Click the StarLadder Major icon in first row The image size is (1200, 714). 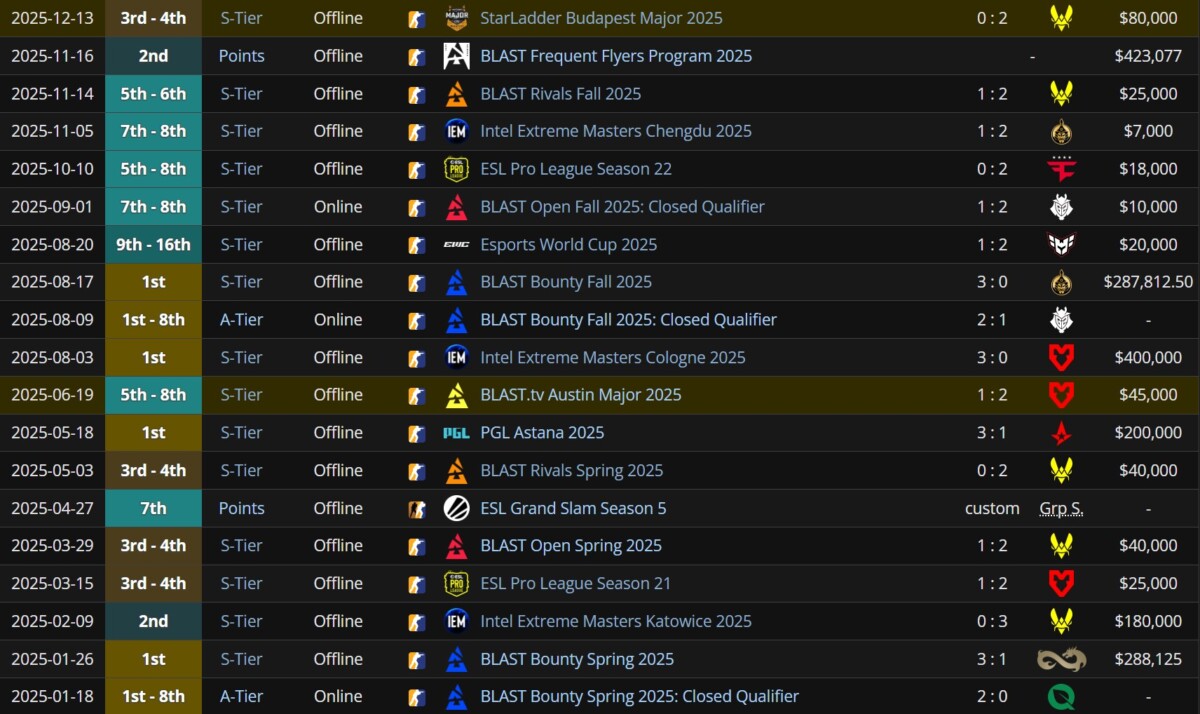point(456,18)
